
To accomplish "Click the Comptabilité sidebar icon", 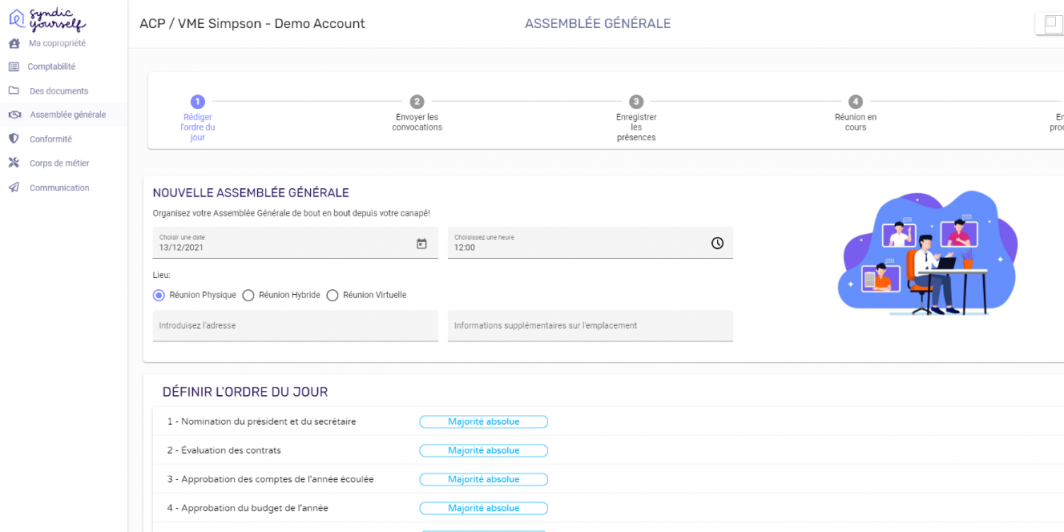I will point(14,67).
